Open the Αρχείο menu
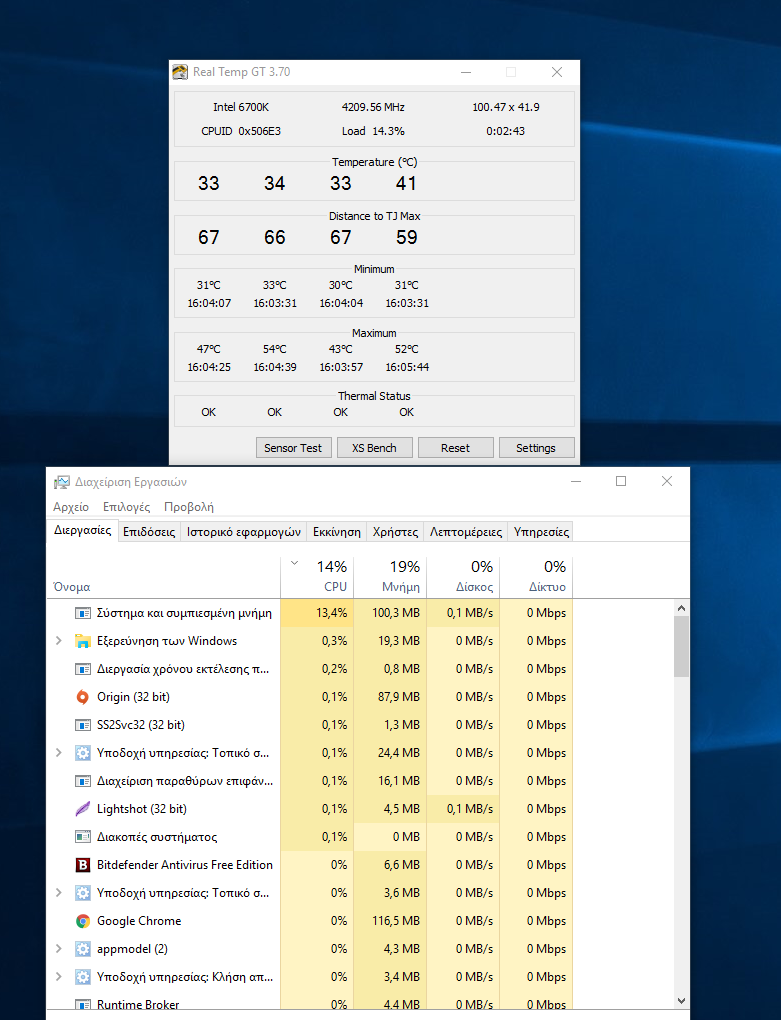 pos(71,507)
